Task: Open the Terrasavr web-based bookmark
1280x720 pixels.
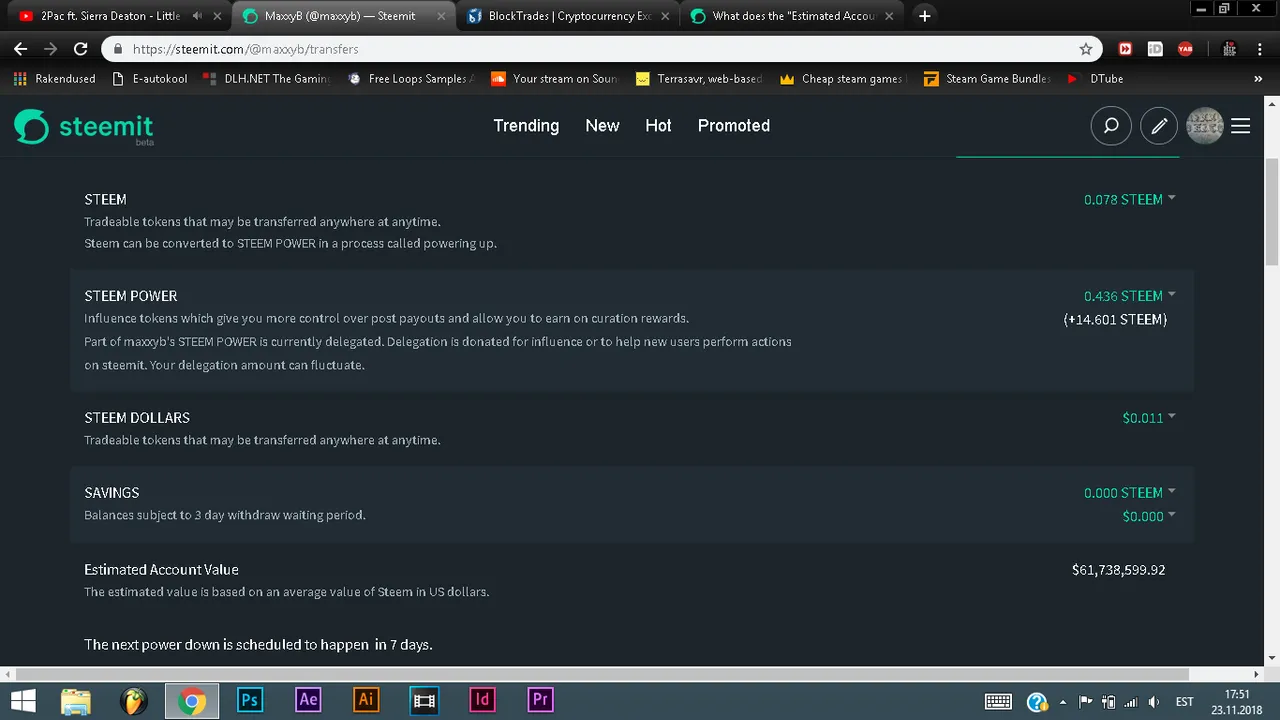Action: (699, 79)
